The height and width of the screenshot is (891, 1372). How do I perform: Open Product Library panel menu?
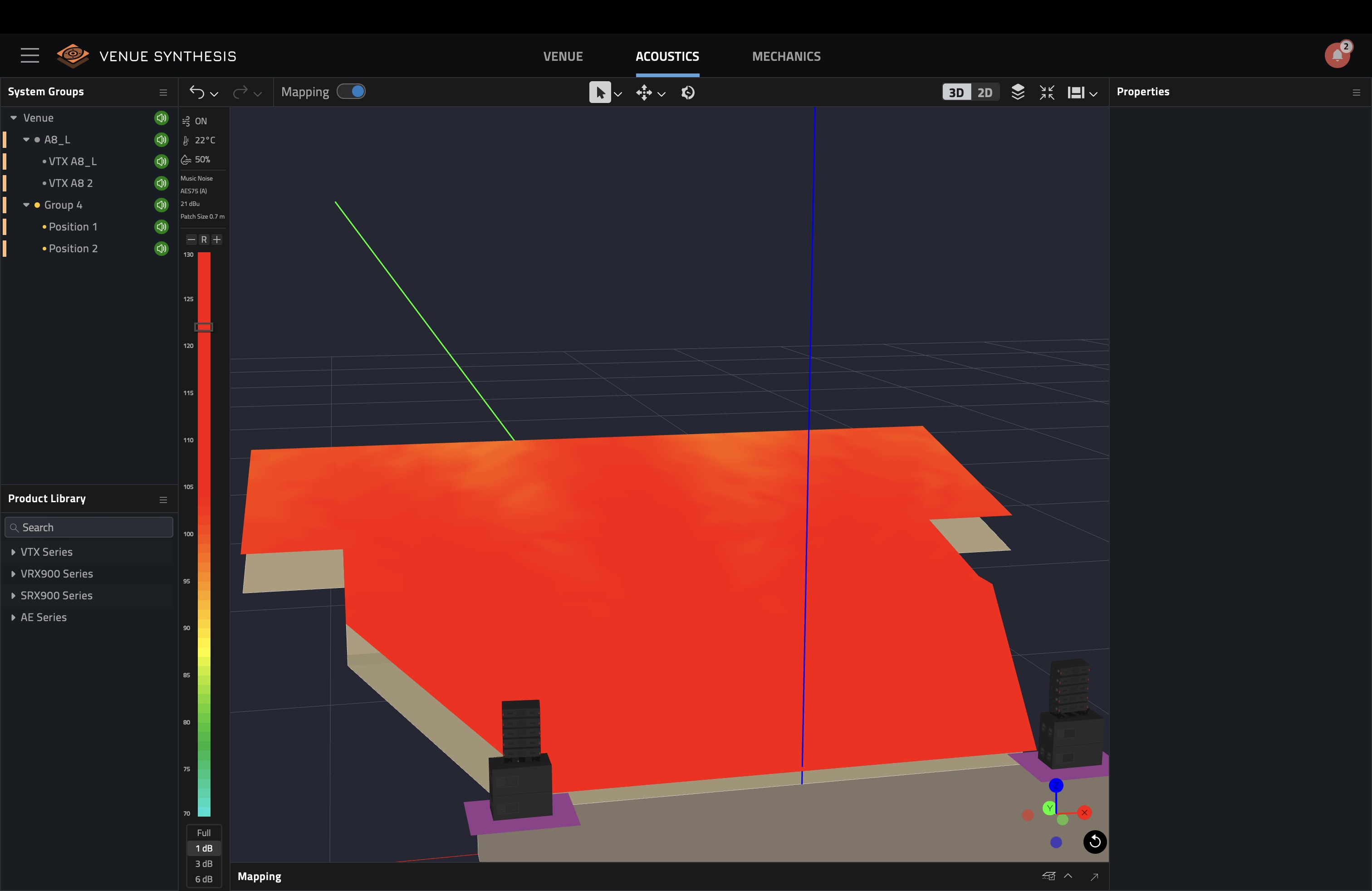pyautogui.click(x=163, y=499)
